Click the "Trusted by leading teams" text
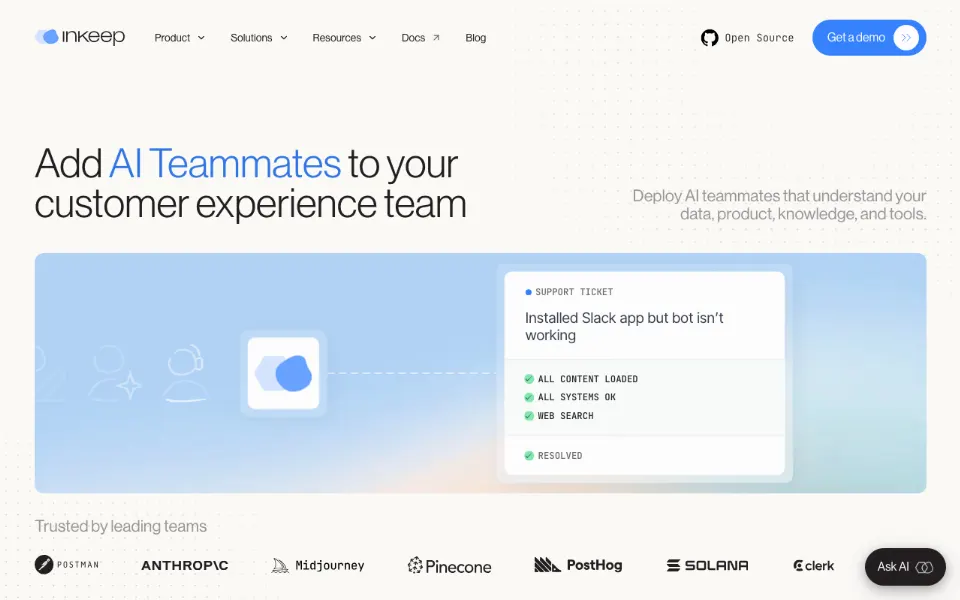The image size is (960, 600). (x=121, y=526)
